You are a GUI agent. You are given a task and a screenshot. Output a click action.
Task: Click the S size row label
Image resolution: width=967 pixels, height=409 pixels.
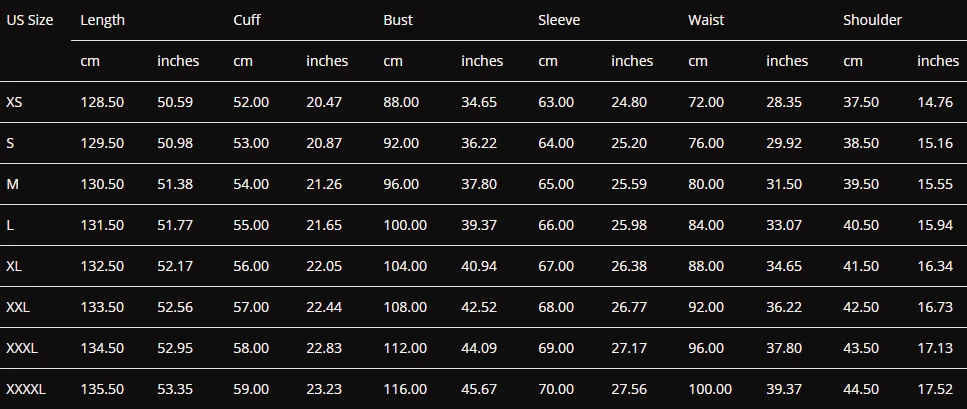[x=10, y=143]
